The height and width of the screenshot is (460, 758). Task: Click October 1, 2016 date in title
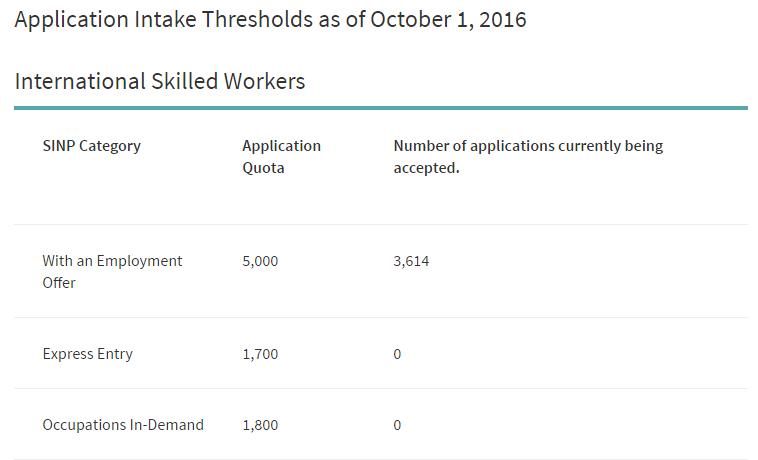click(448, 20)
